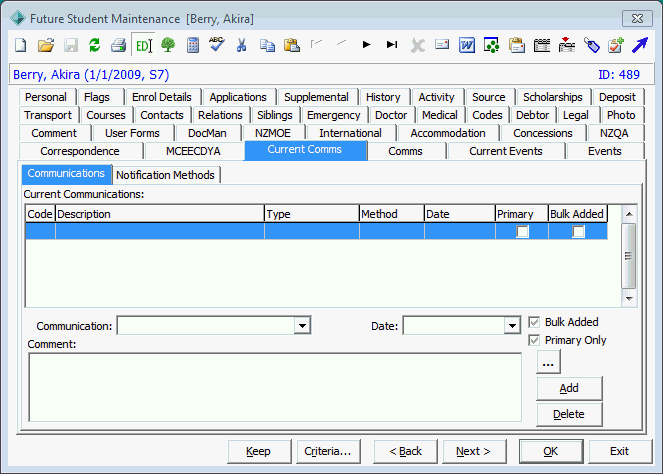
Task: Click the Method column header
Action: tap(392, 214)
